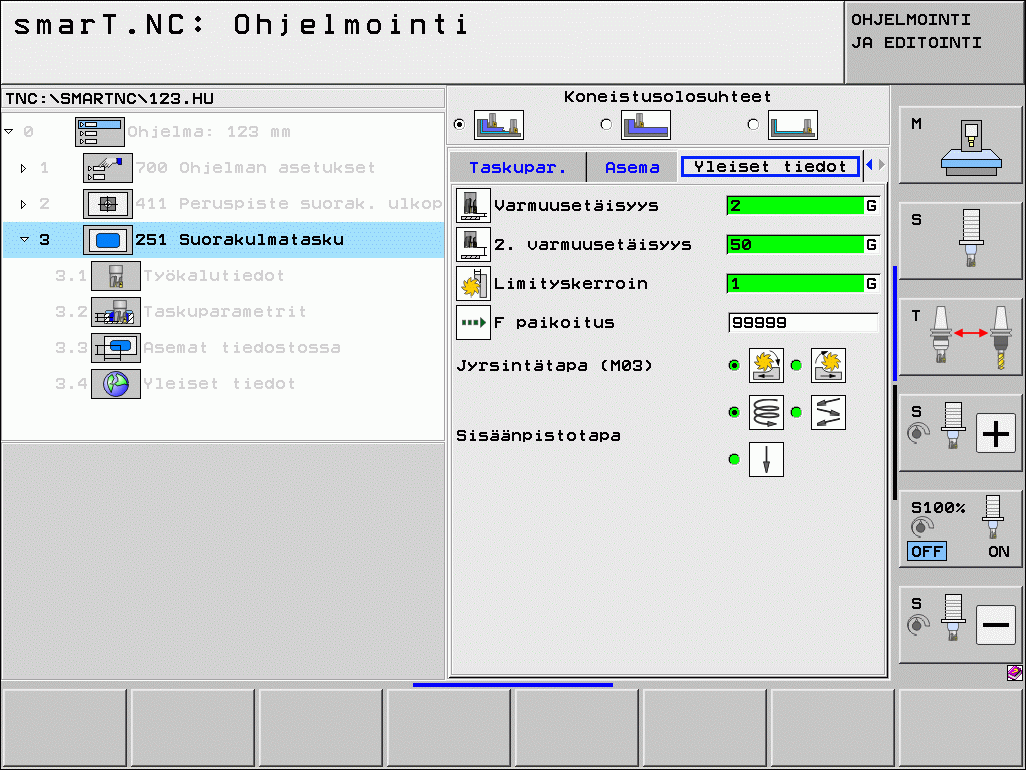Click the Yleiset tiedot globe icon
Screen dimensions: 1026x770
click(116, 383)
